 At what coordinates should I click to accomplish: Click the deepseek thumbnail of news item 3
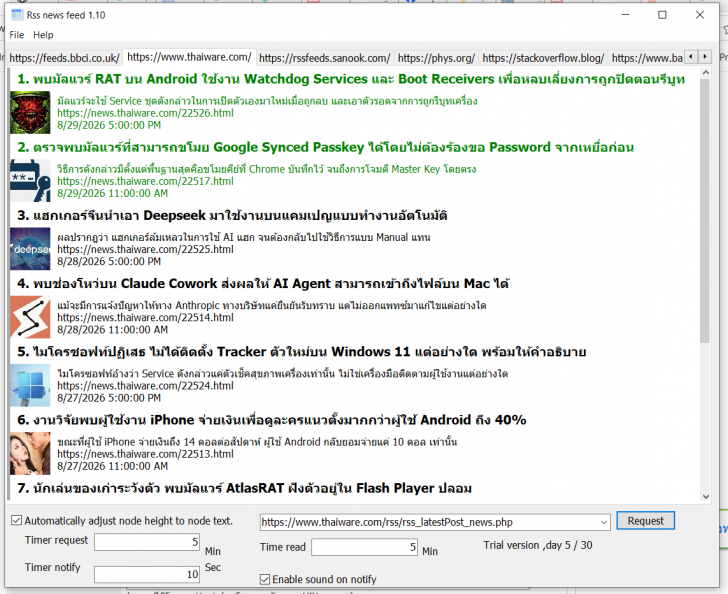tap(30, 249)
